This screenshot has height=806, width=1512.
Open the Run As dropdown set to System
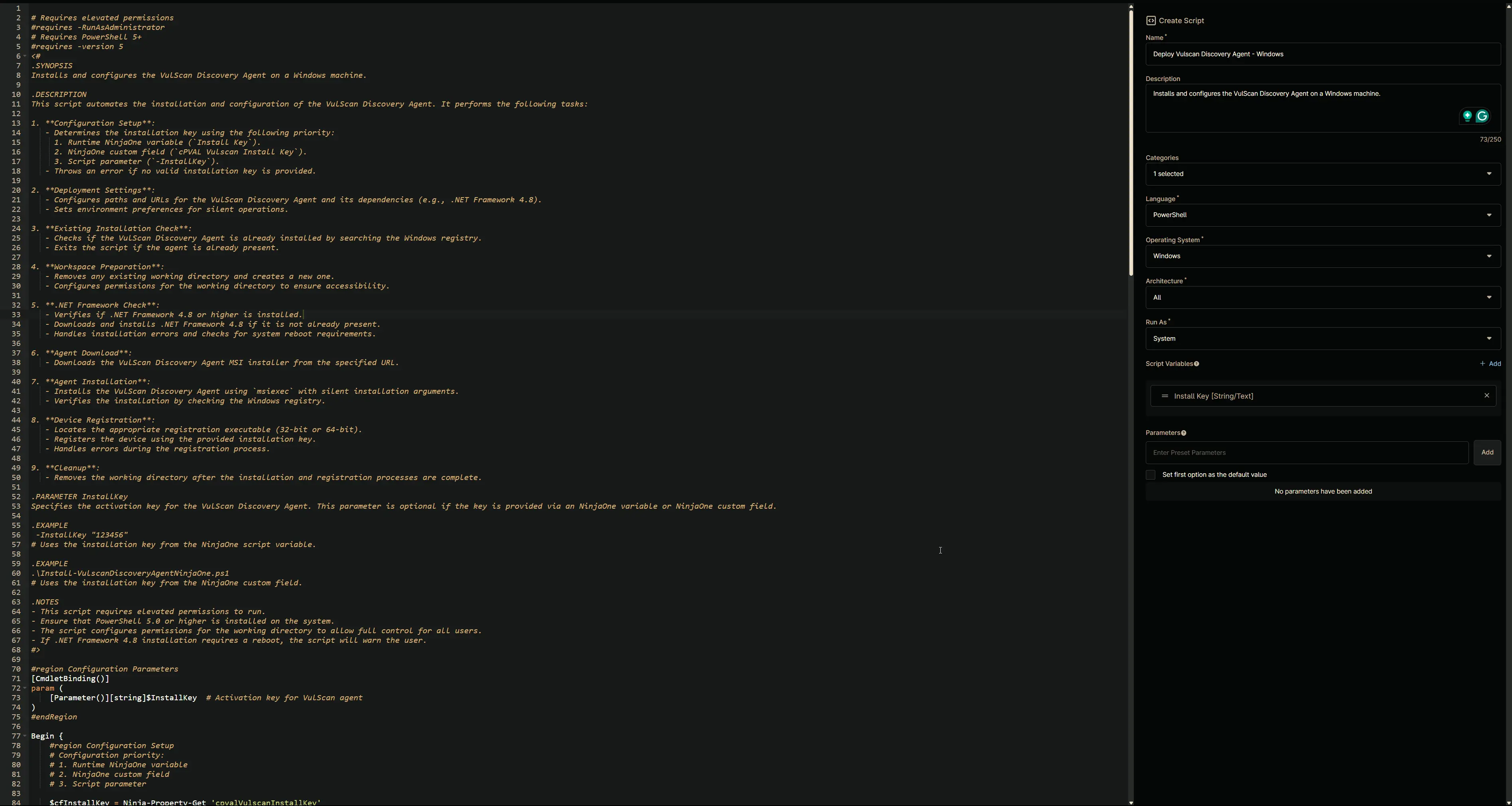click(x=1323, y=339)
